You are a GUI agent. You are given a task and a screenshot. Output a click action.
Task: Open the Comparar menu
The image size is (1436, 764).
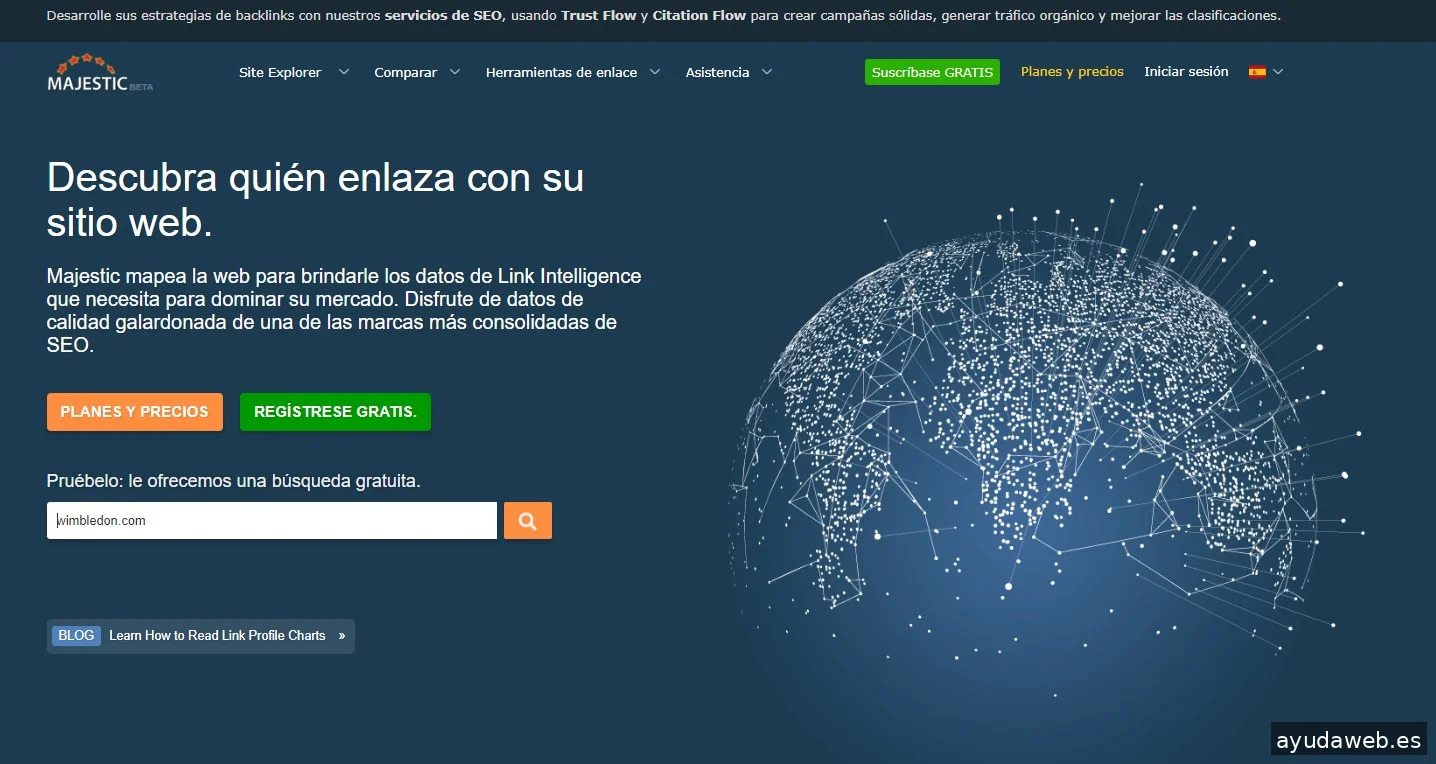point(405,72)
